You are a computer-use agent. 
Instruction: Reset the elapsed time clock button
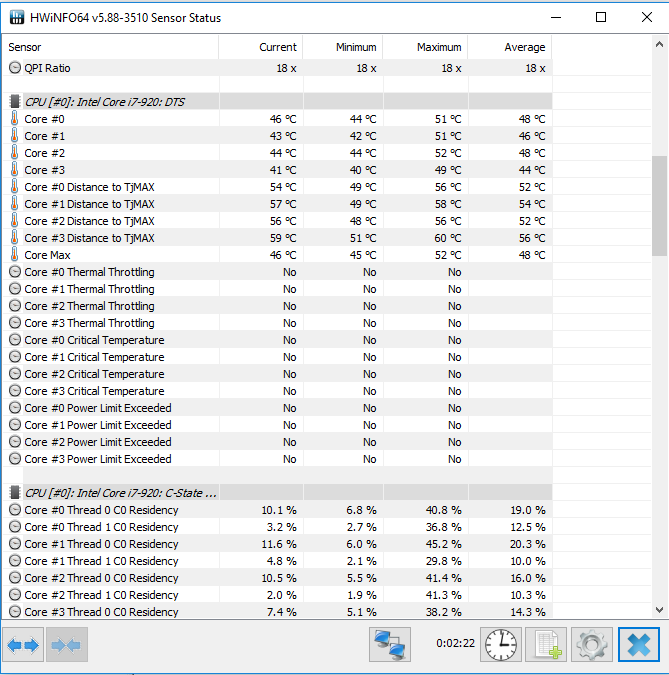pos(501,644)
